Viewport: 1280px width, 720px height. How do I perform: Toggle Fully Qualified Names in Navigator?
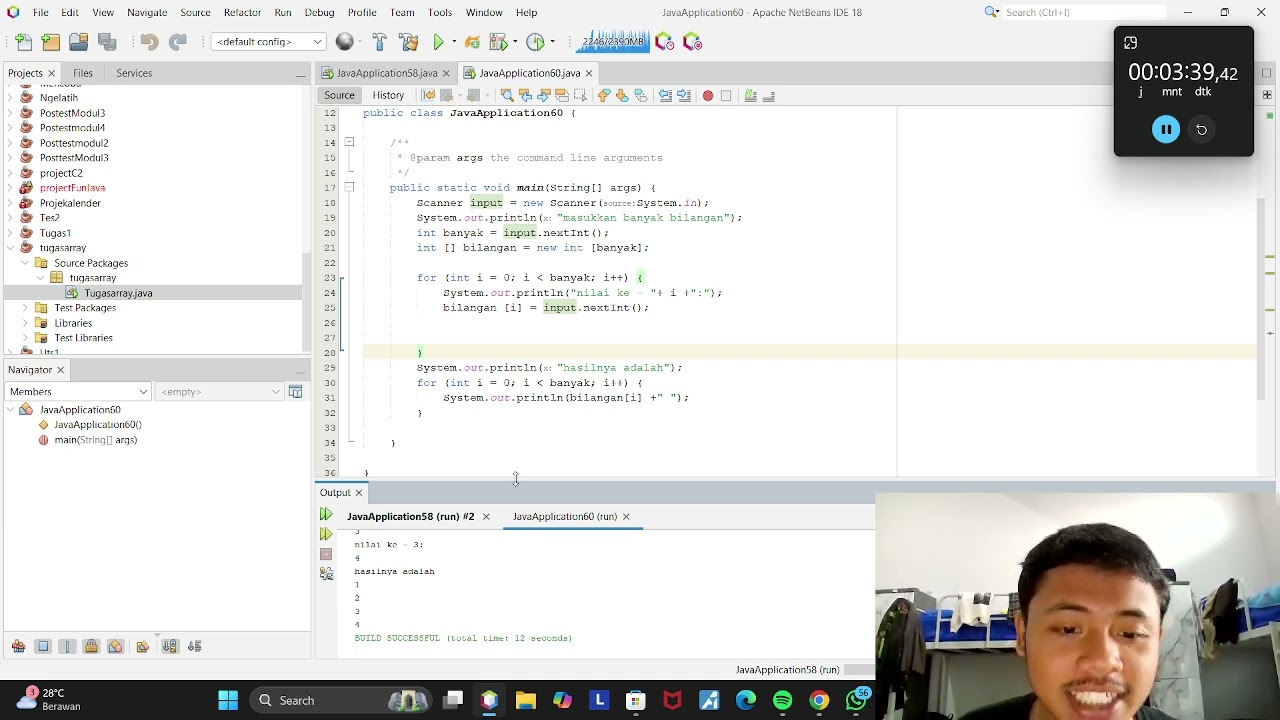143,646
